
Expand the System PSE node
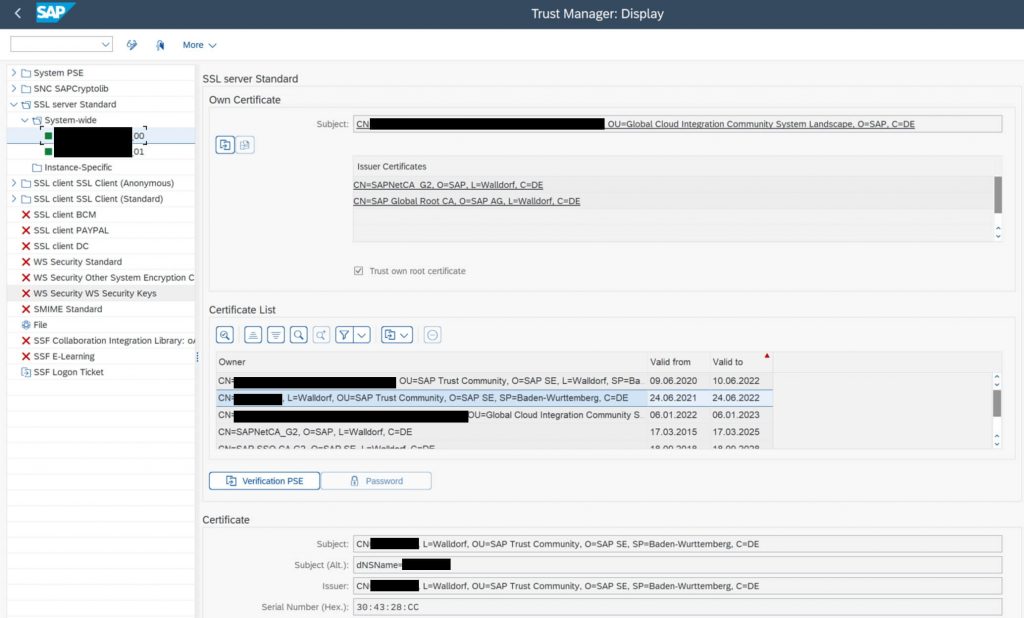tap(14, 73)
